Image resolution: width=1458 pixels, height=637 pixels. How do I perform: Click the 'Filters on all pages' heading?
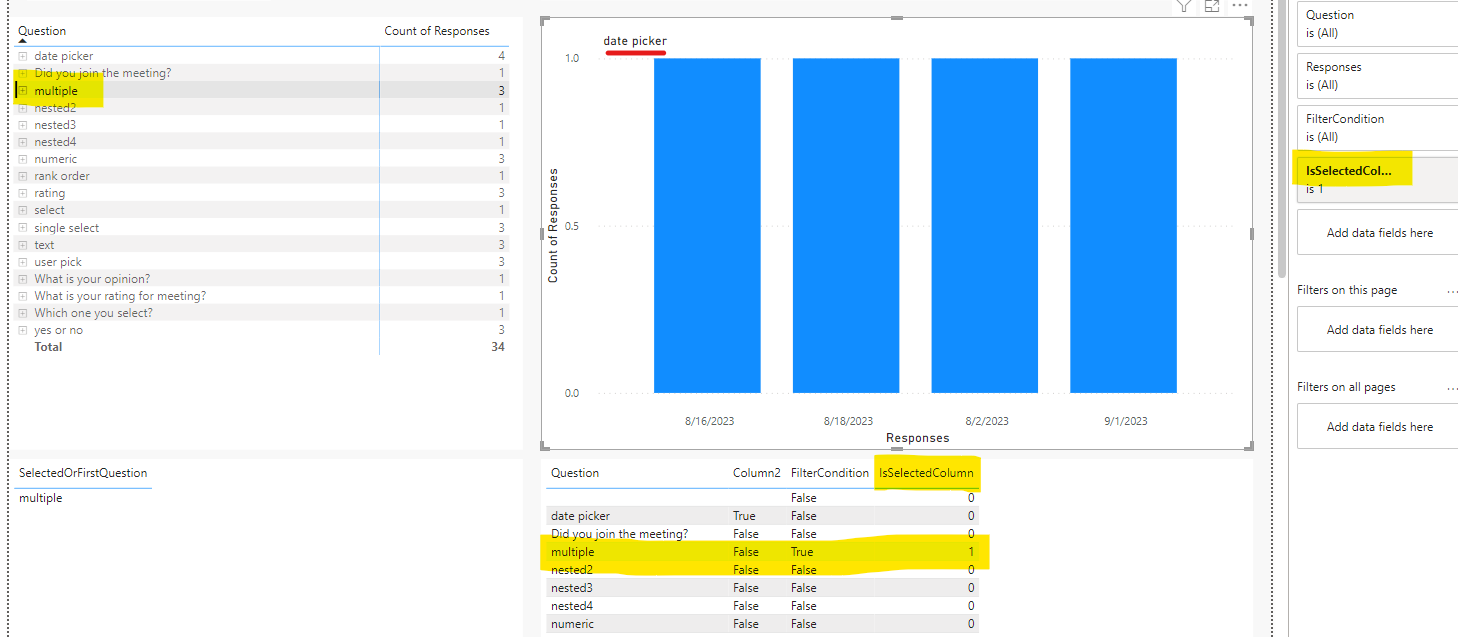click(x=1346, y=387)
